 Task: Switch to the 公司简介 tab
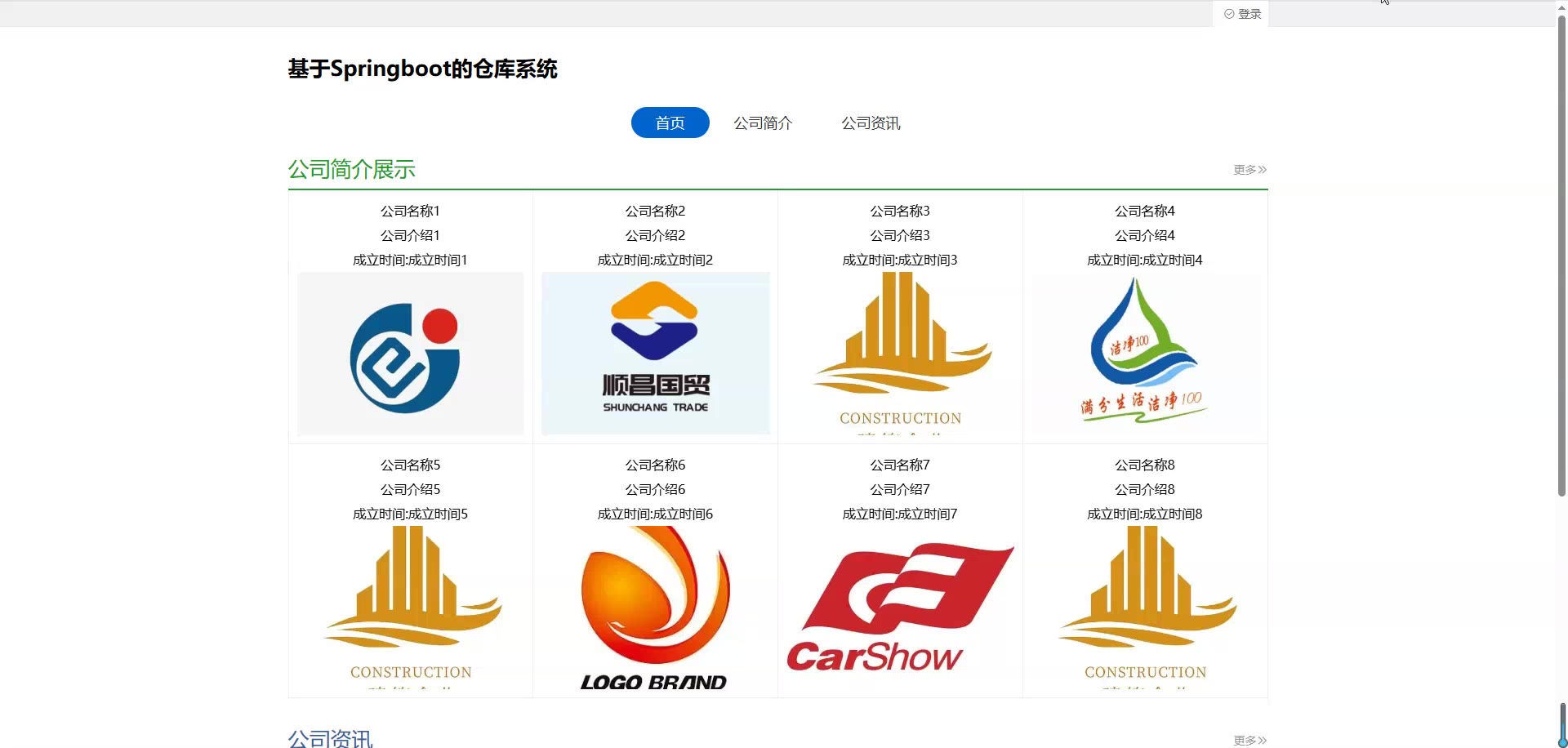point(763,122)
